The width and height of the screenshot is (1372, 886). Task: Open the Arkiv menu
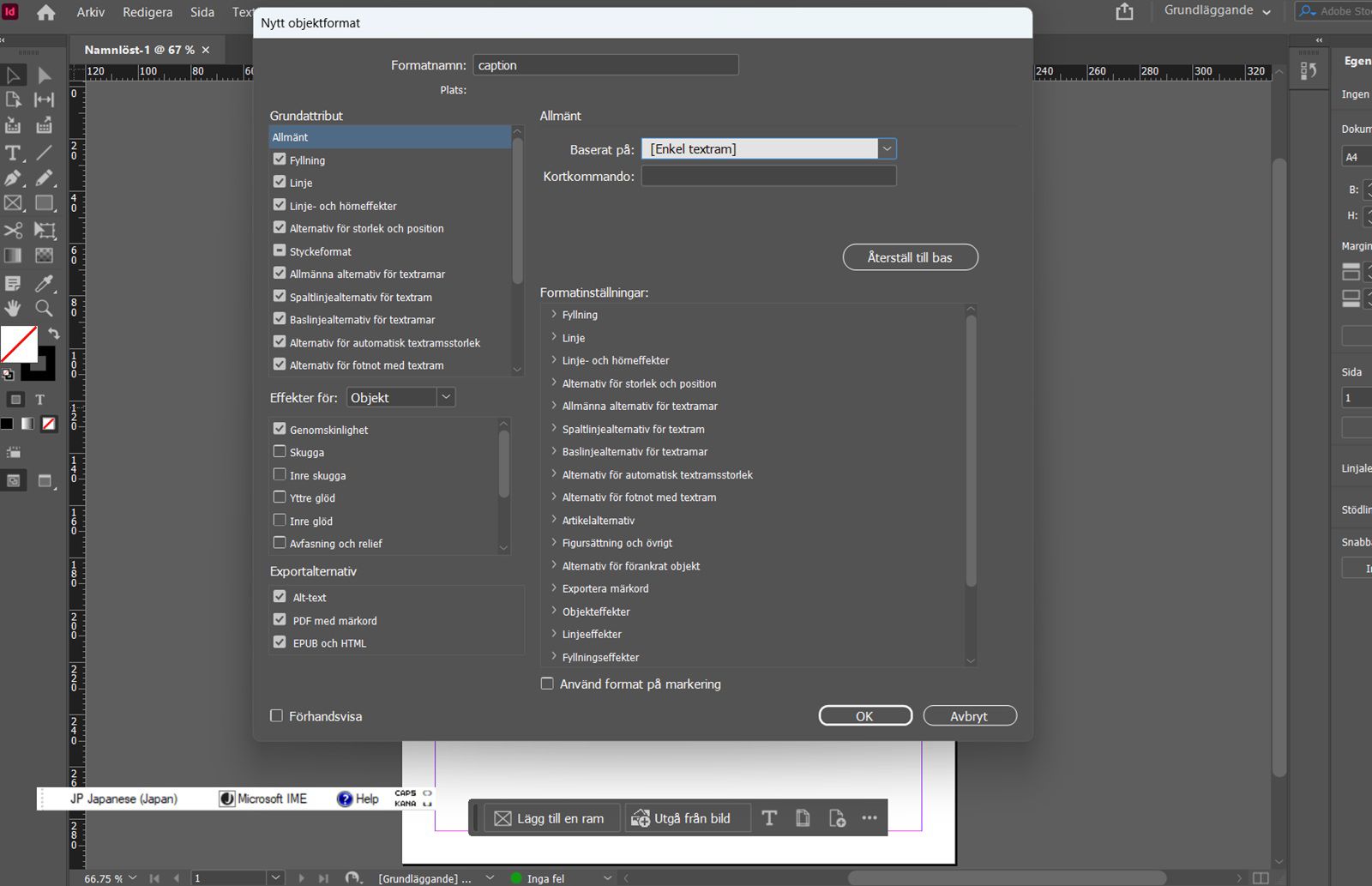[91, 12]
